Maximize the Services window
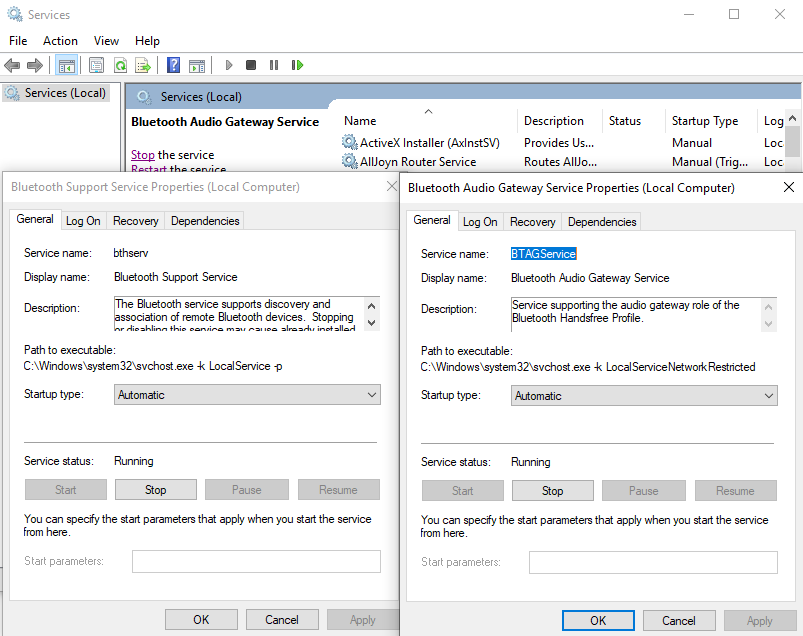The width and height of the screenshot is (803, 636). click(x=734, y=14)
